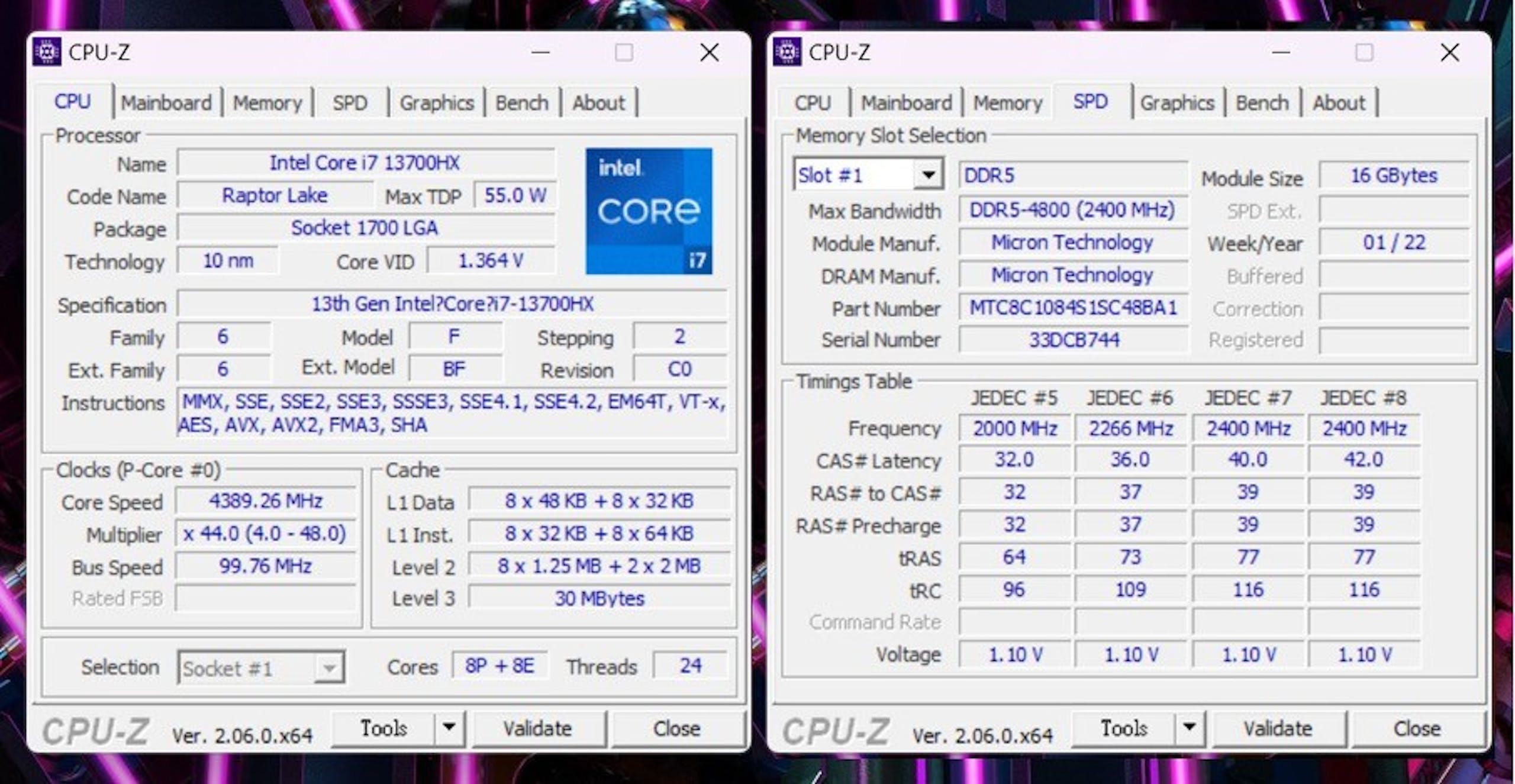The height and width of the screenshot is (784, 1515).
Task: Minimize the left CPU-Z window
Action: tap(540, 52)
